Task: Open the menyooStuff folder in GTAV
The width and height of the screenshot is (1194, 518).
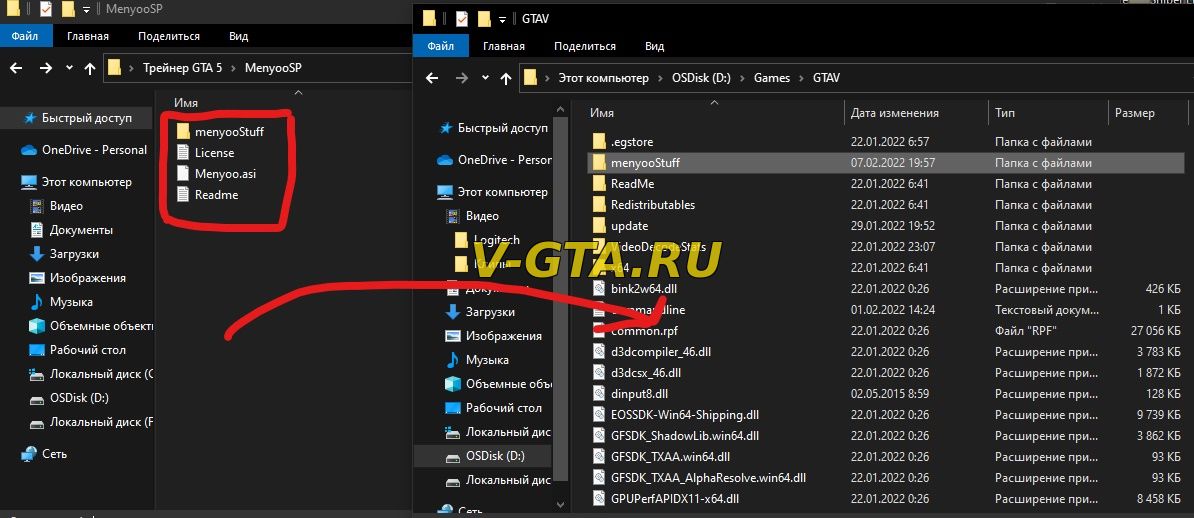Action: pyautogui.click(x=645, y=163)
